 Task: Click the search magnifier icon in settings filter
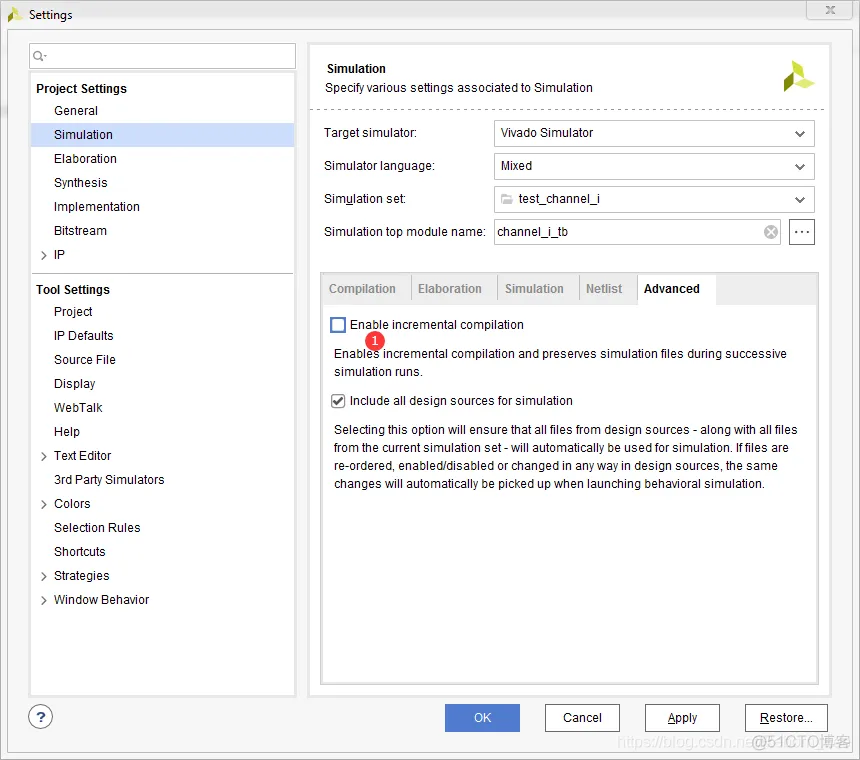click(39, 56)
